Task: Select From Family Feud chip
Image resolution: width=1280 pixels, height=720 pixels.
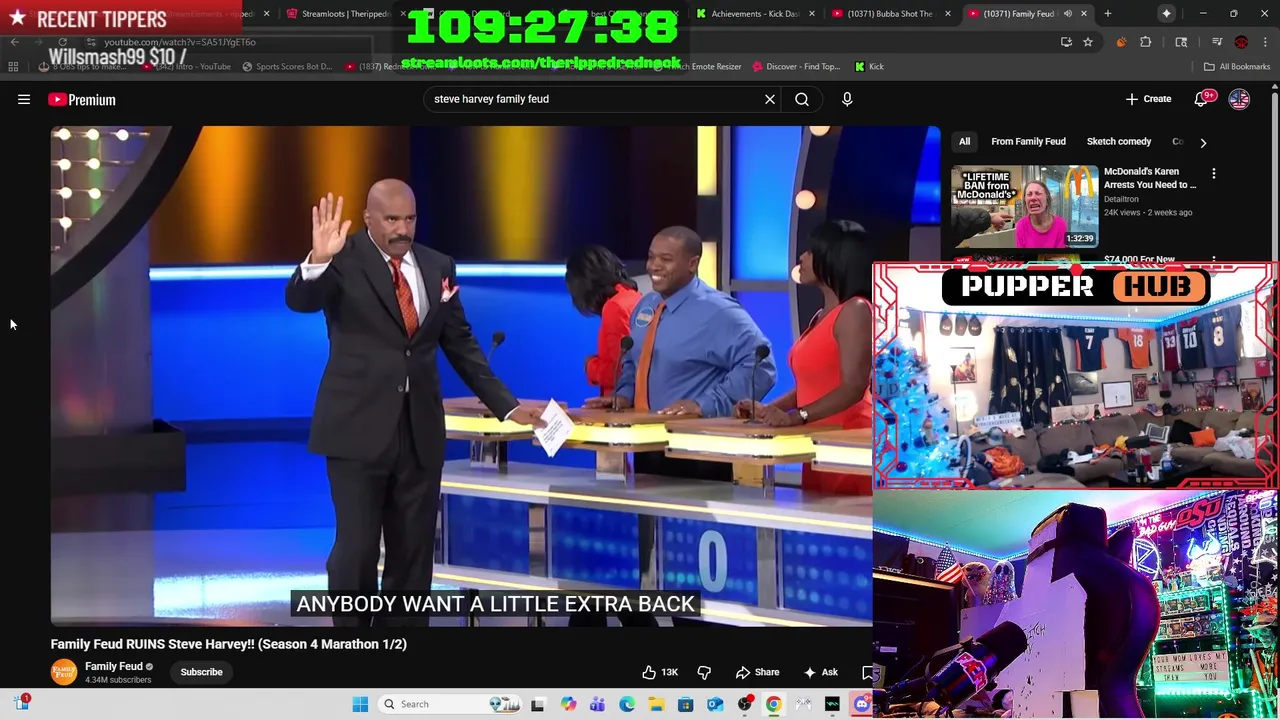Action: 1028,142
